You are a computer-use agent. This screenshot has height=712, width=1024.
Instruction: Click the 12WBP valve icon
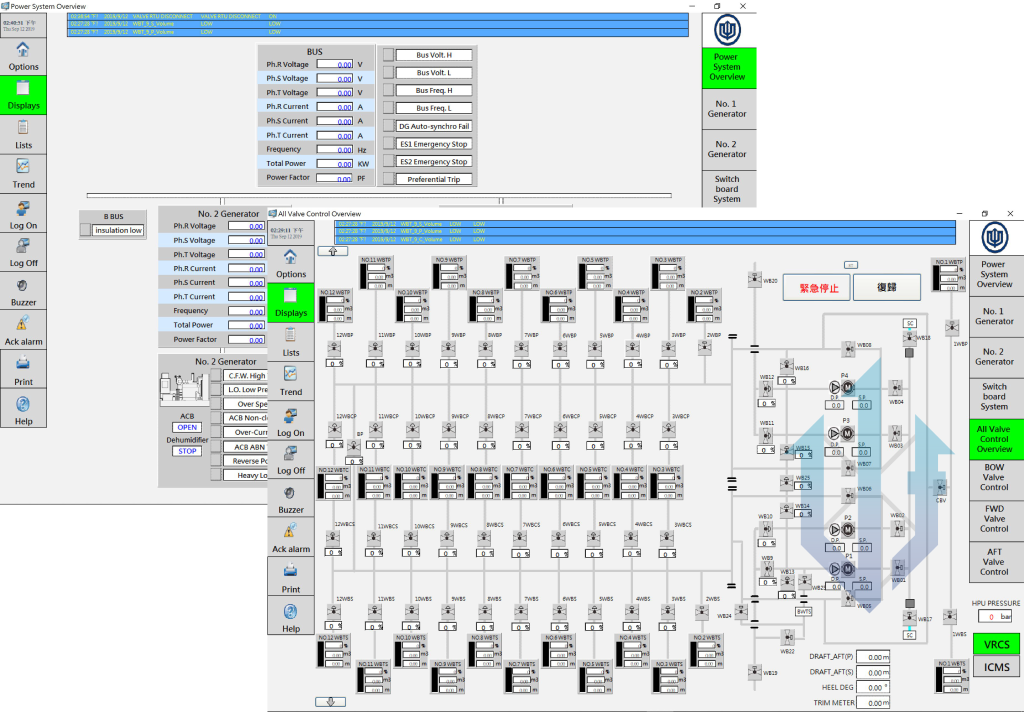(334, 347)
